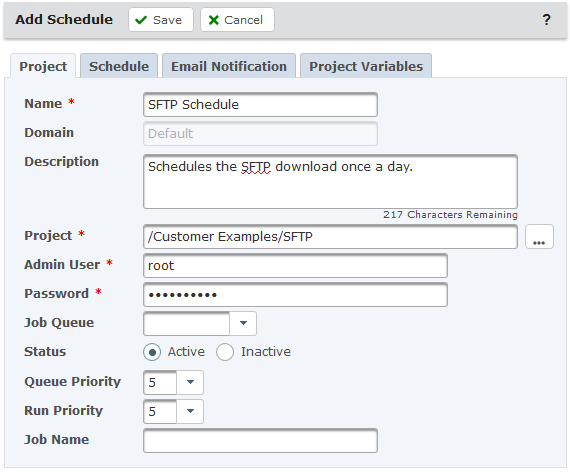Screen dimensions: 570x472
Task: Select the Active status radio button
Action: point(152,352)
